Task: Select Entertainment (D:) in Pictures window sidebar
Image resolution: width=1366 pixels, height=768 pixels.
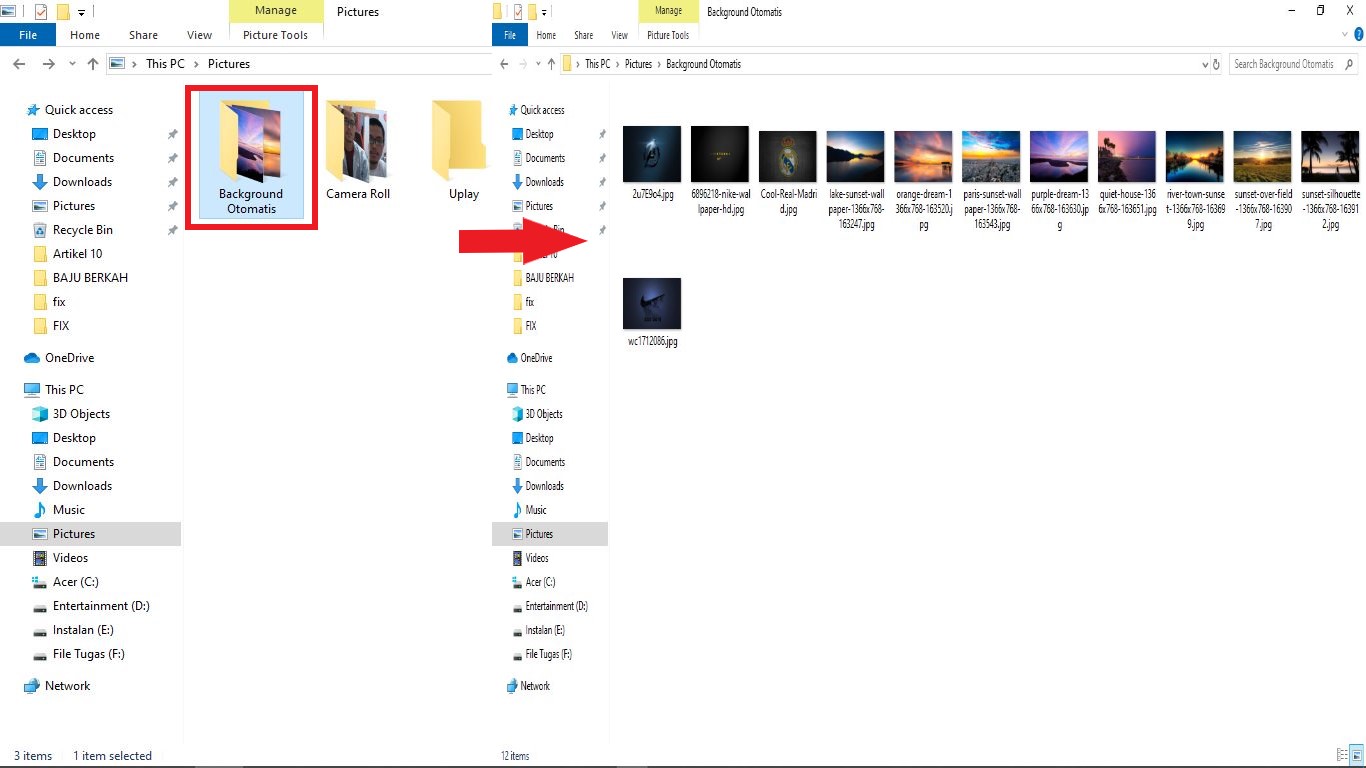Action: tap(101, 606)
